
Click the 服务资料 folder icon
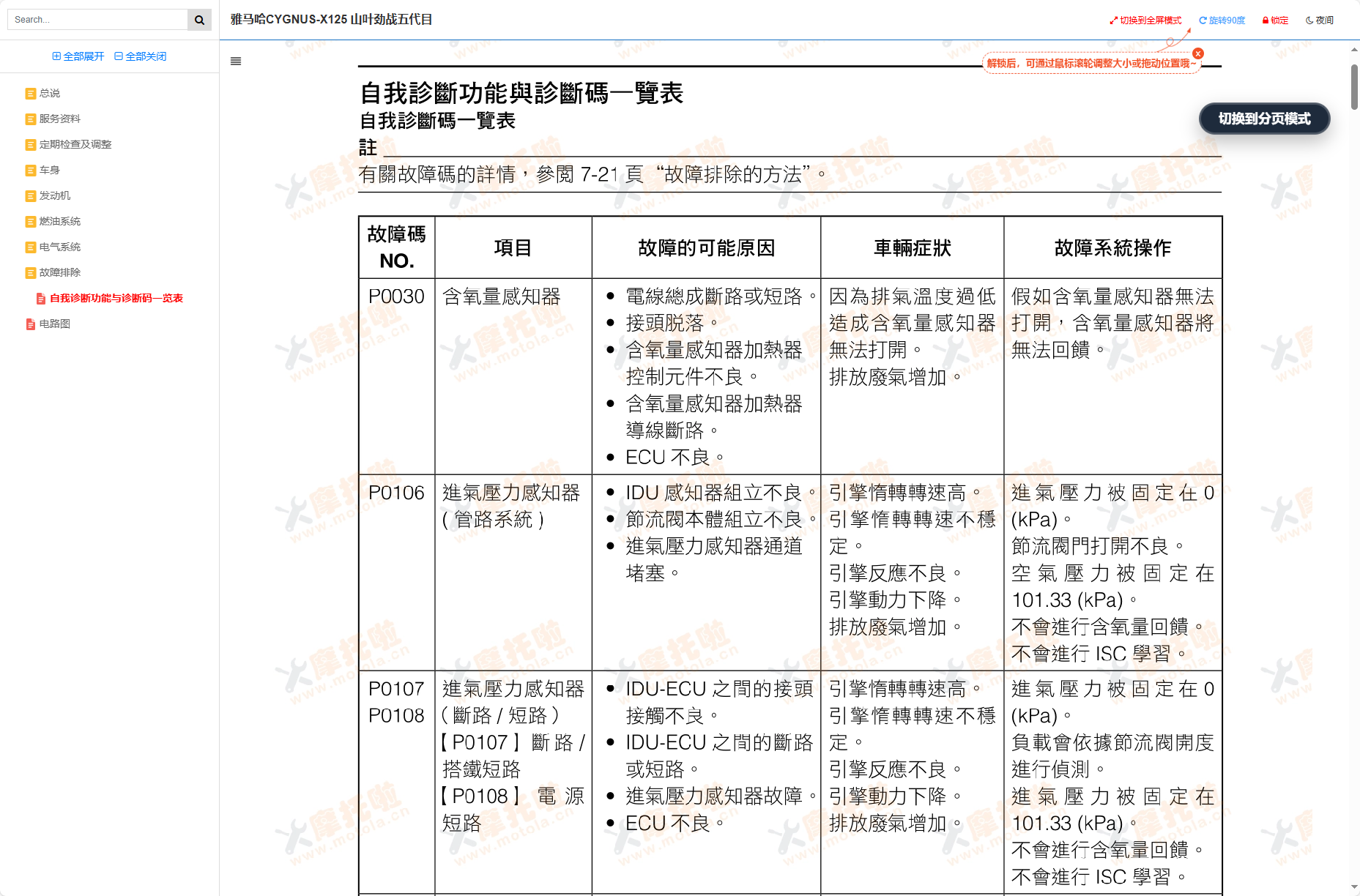[31, 119]
